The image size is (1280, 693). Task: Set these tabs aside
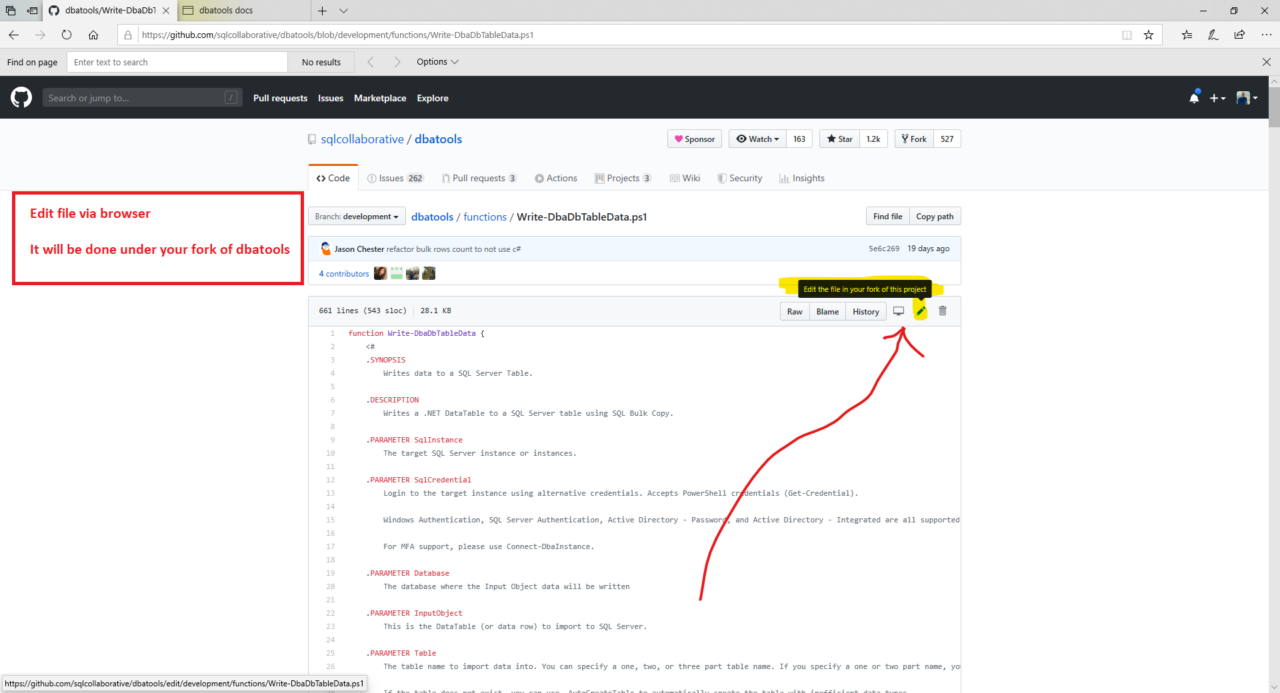pos(32,11)
